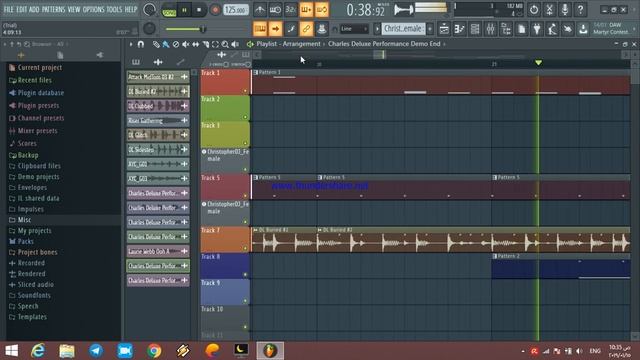The image size is (640, 360).
Task: Click Arrangement in the playlist title breadcrumb
Action: tap(302, 44)
